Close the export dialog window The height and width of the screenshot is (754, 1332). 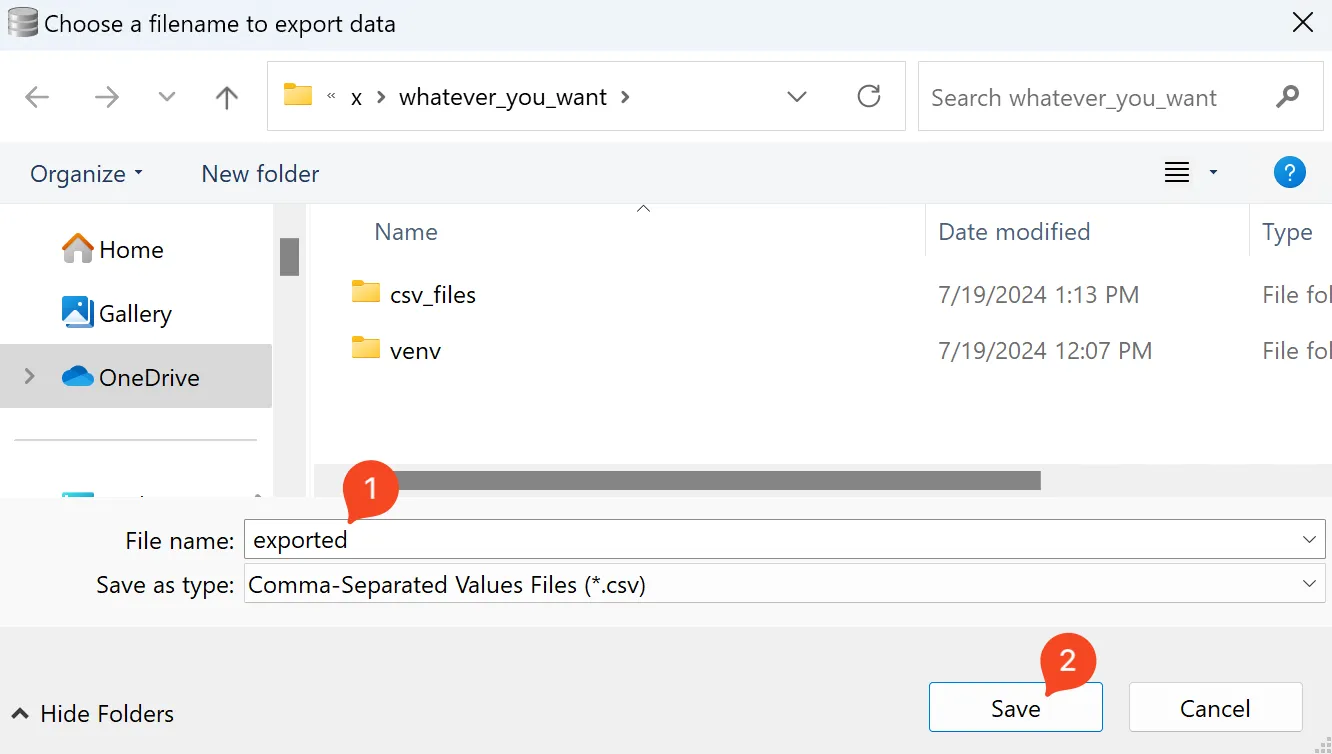tap(1303, 23)
